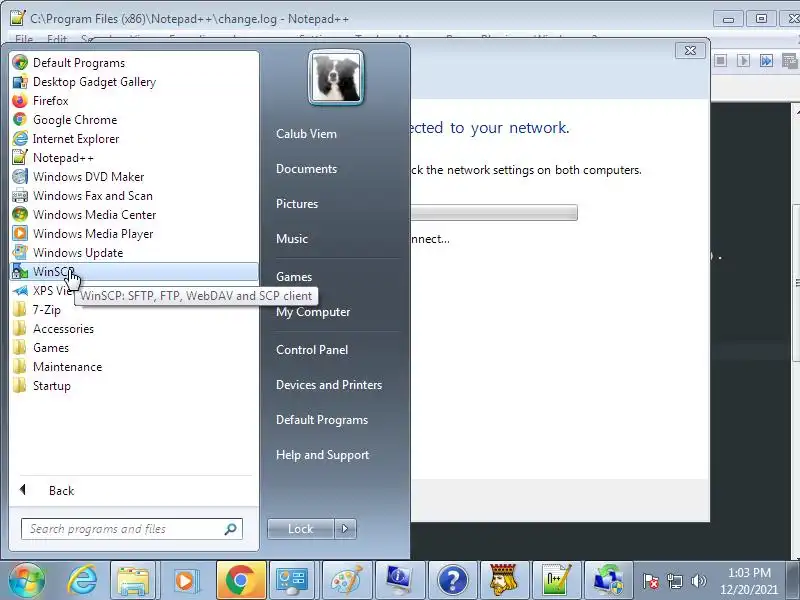Click the magnifier search icon
This screenshot has height=600, width=800.
click(231, 529)
